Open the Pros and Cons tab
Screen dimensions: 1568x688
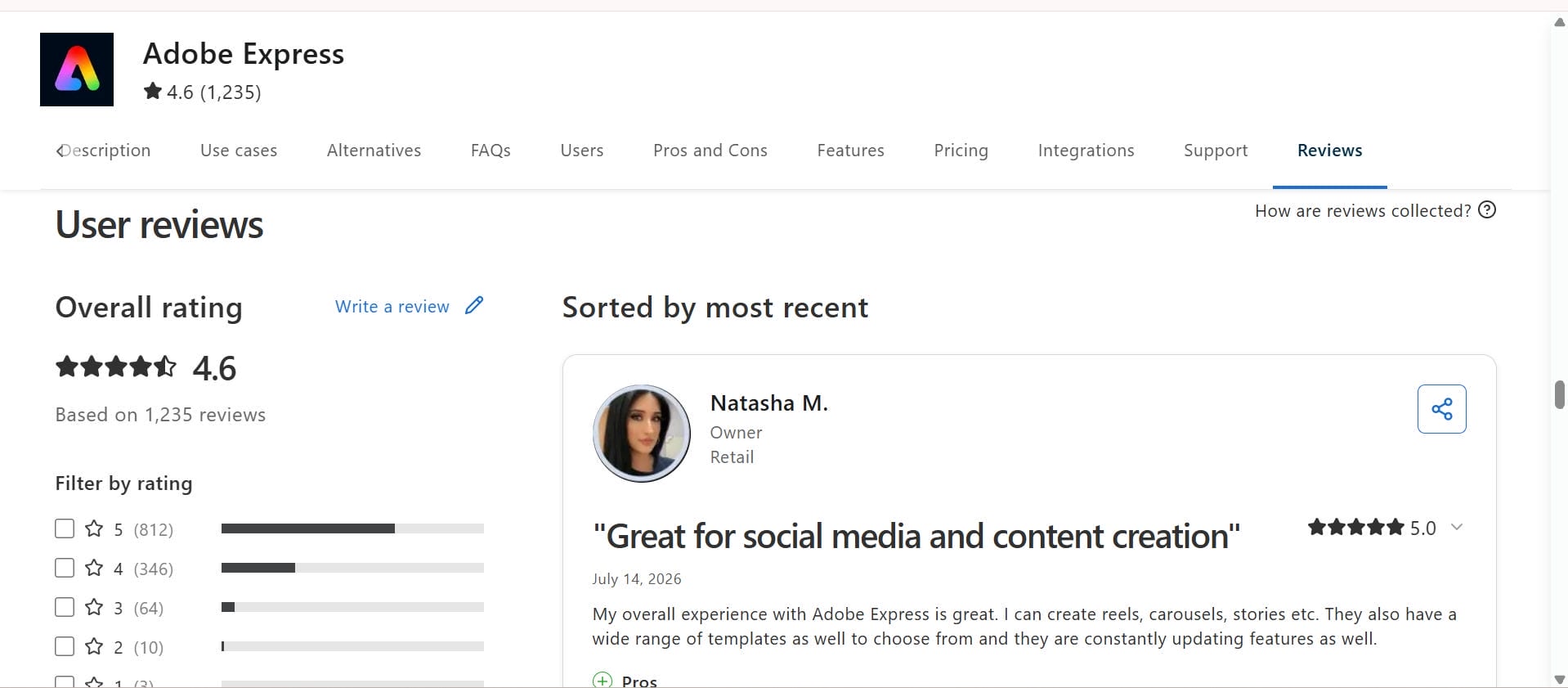(x=710, y=151)
